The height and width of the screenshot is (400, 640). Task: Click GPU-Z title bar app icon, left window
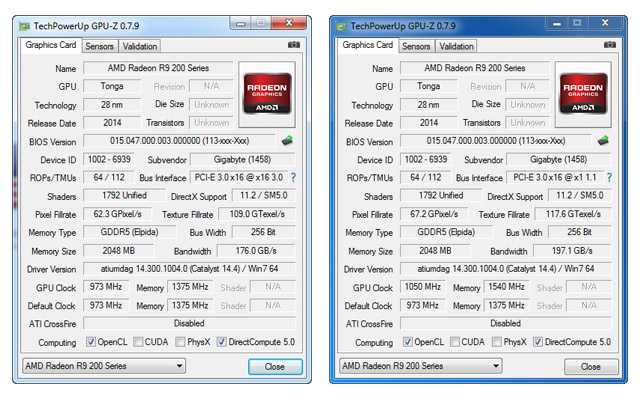24,27
